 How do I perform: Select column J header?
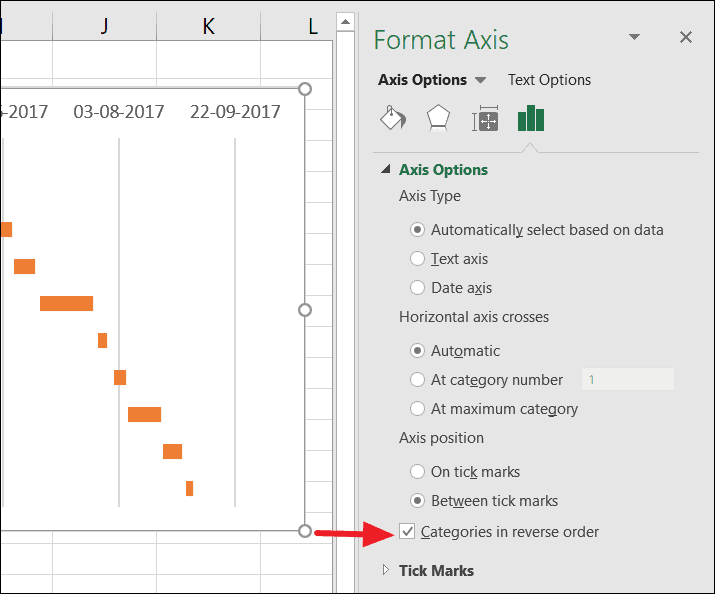coord(104,26)
